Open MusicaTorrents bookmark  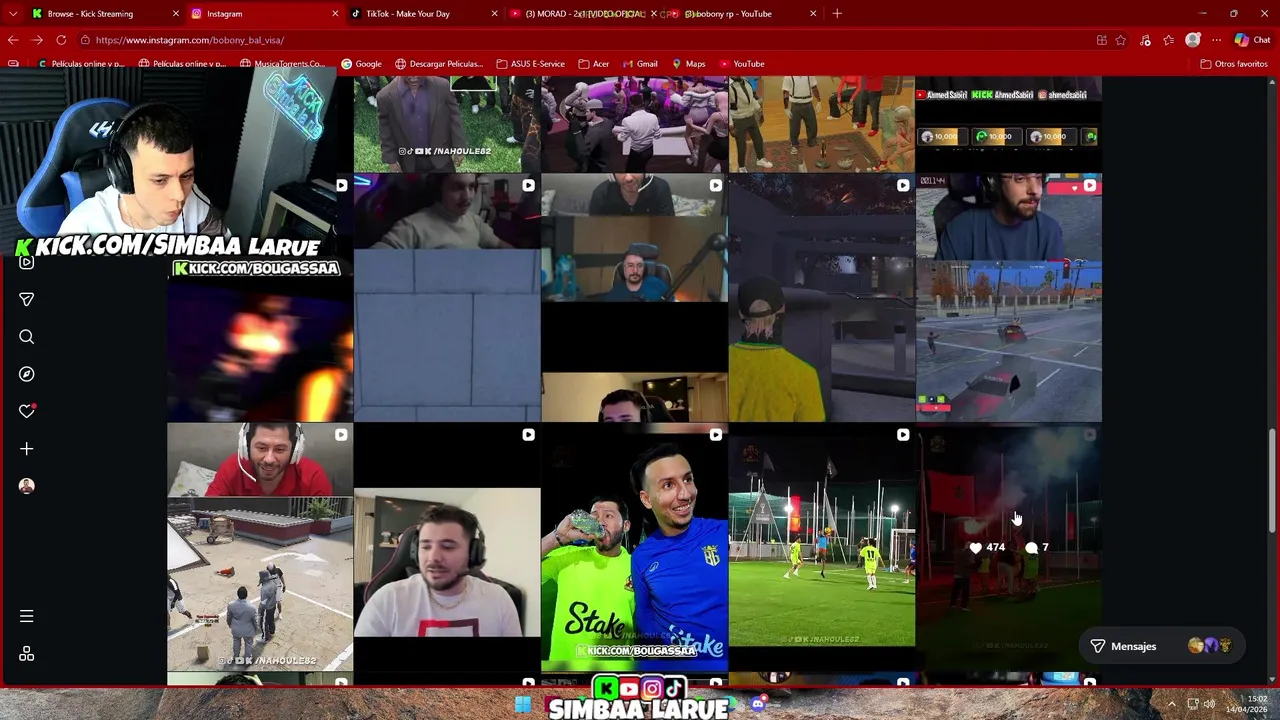(282, 64)
